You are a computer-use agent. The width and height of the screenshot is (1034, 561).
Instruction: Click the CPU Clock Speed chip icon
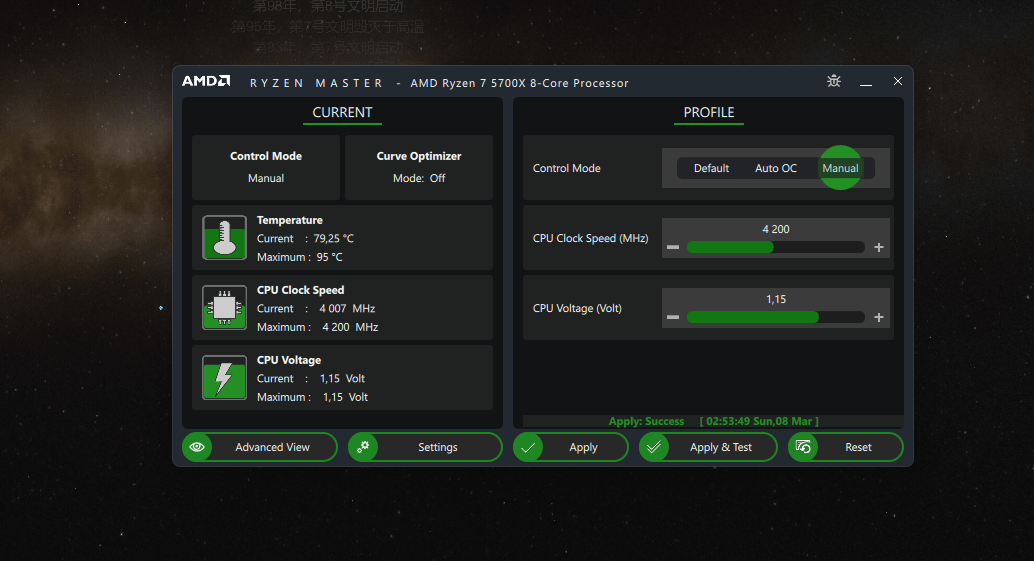224,308
